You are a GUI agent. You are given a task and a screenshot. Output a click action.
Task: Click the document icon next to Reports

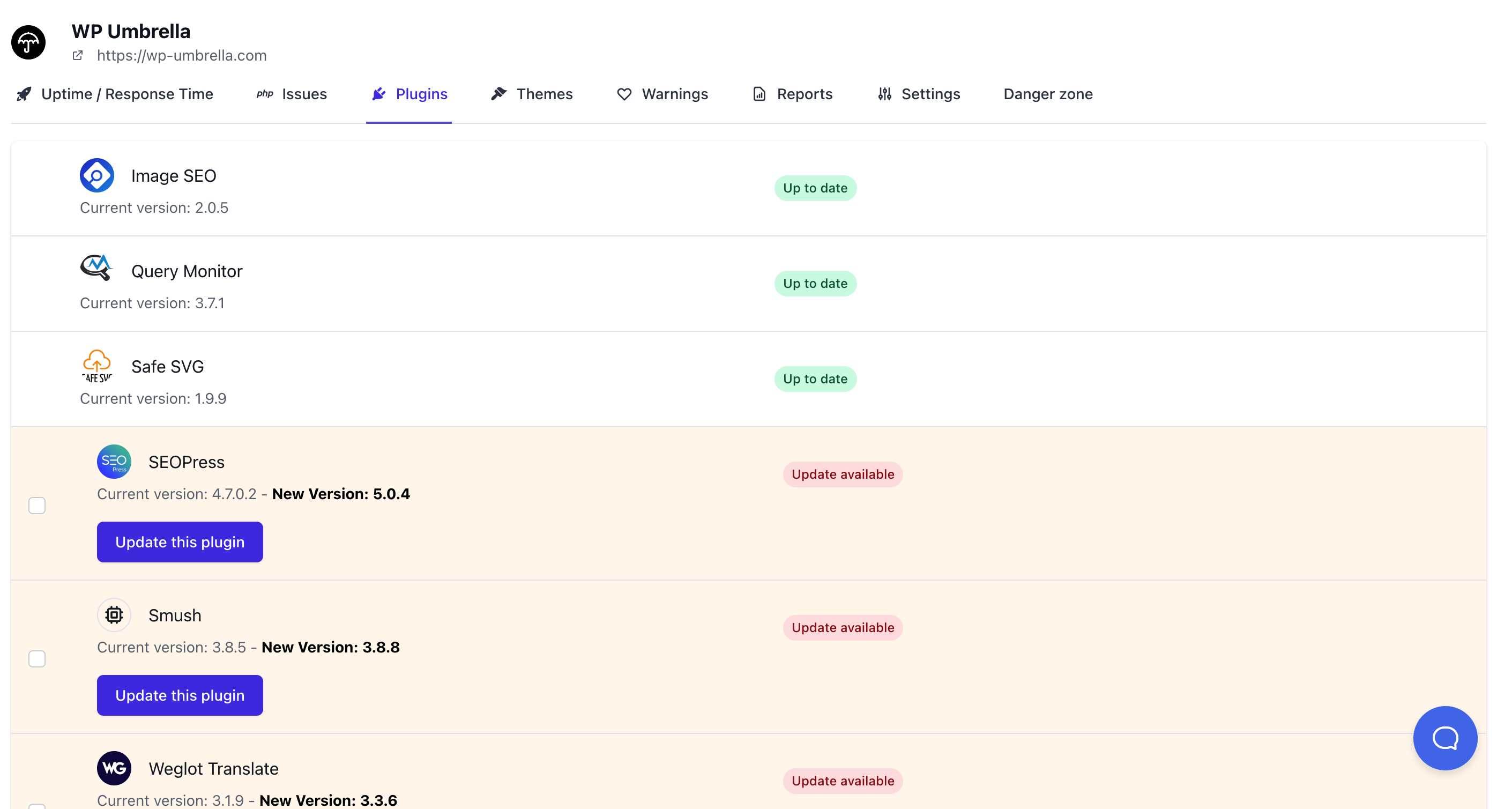point(759,94)
